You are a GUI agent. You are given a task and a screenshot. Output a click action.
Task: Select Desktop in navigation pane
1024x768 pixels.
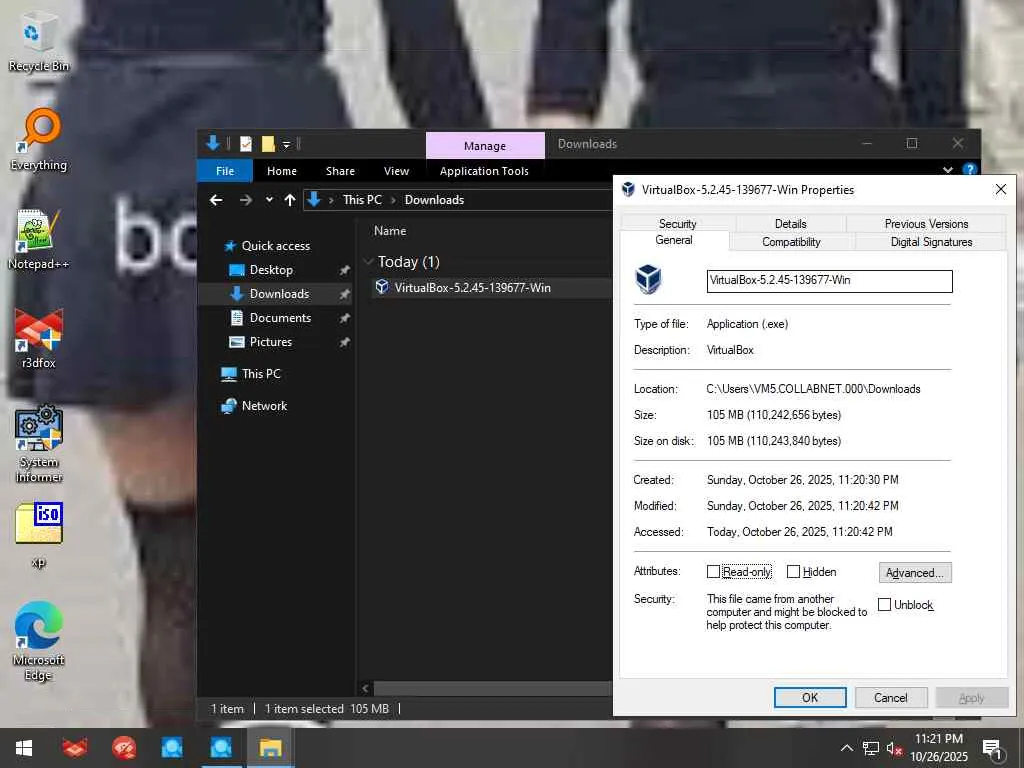click(x=271, y=270)
